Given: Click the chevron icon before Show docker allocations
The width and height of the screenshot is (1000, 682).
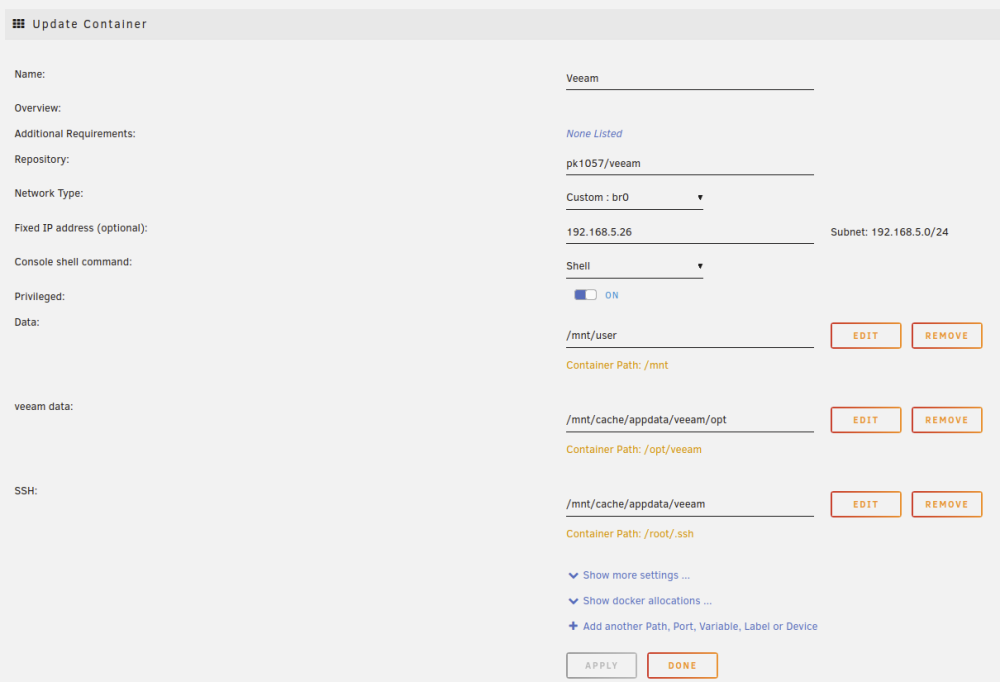Looking at the screenshot, I should 573,601.
